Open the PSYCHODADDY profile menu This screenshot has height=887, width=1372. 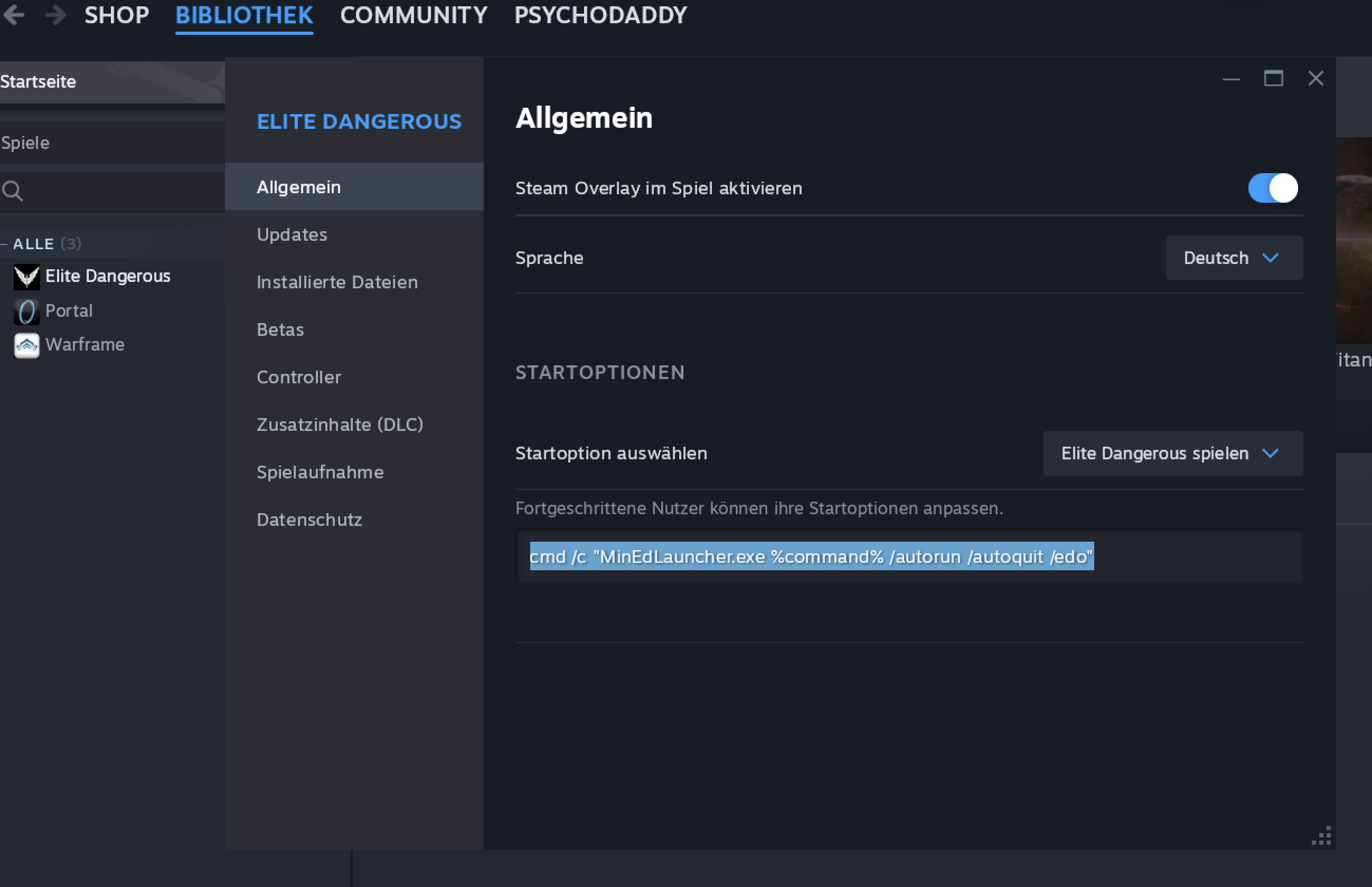[601, 15]
